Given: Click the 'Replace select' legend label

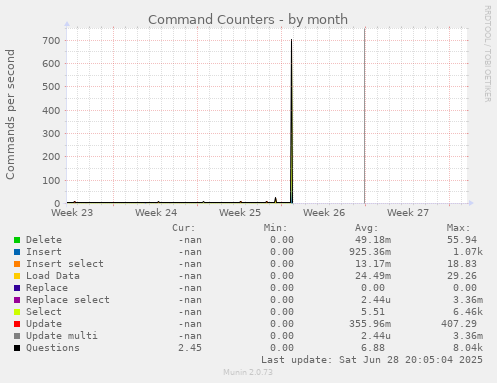Looking at the screenshot, I should (x=68, y=300).
